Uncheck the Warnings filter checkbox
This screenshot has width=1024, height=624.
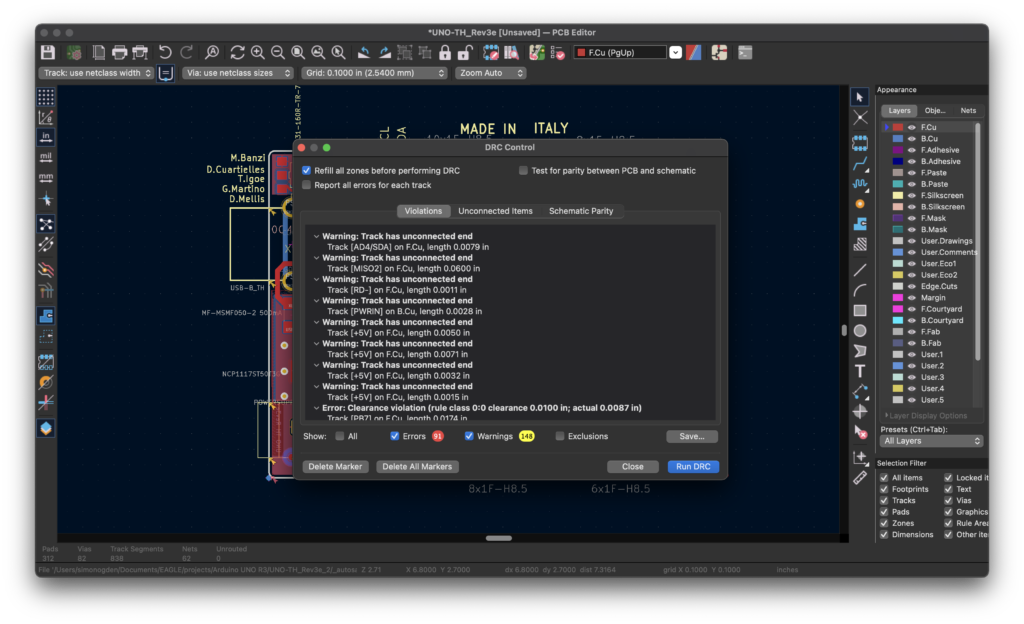(x=469, y=436)
